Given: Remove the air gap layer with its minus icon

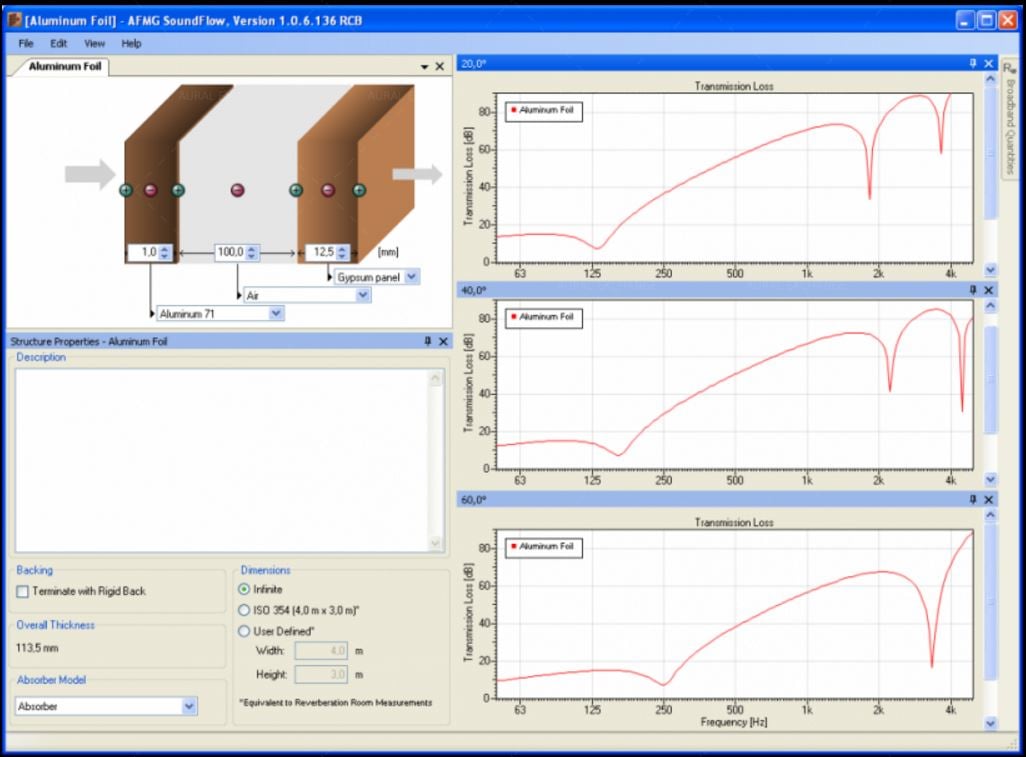Looking at the screenshot, I should click(237, 190).
